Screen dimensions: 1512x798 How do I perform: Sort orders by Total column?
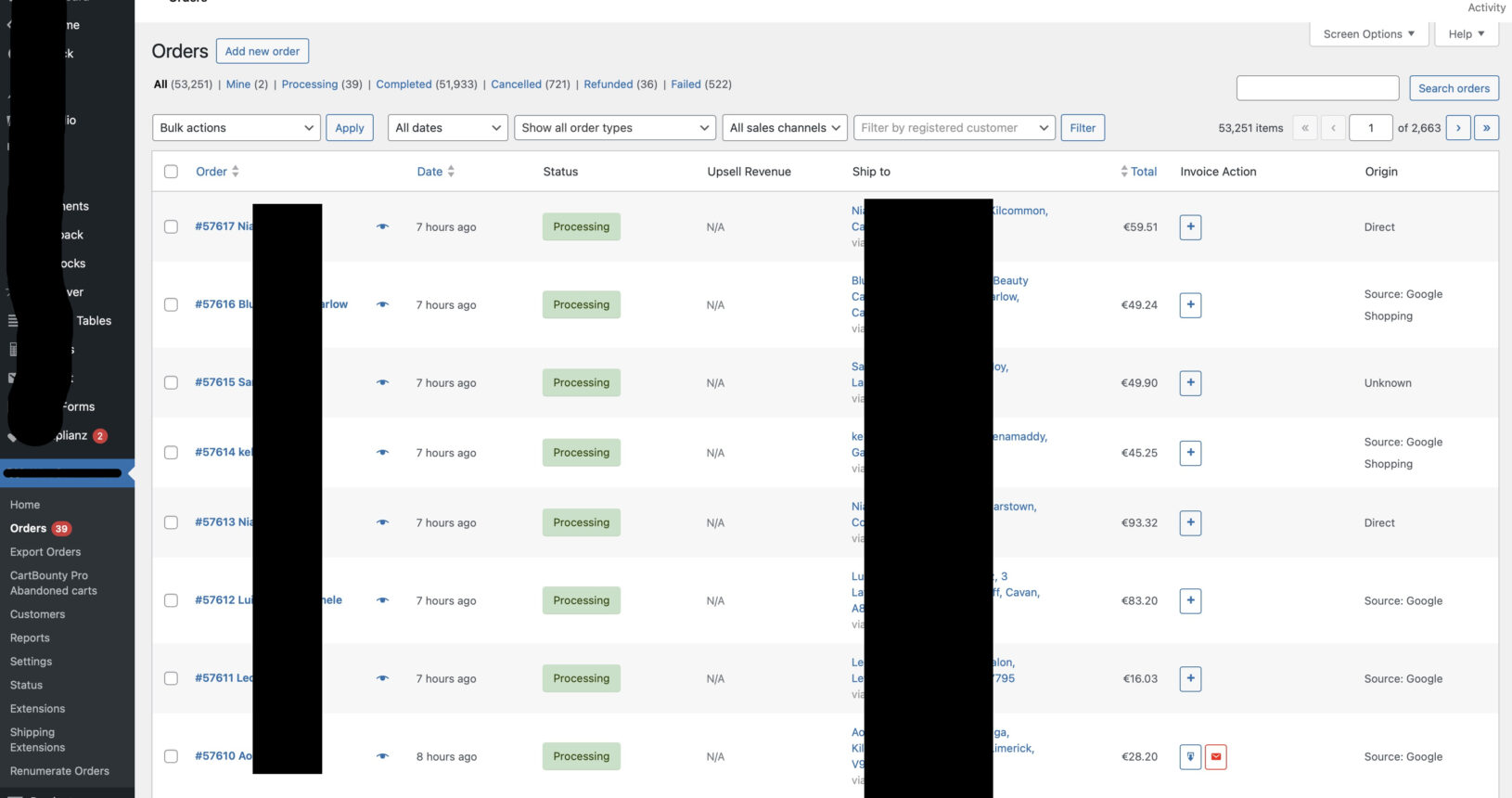1143,172
